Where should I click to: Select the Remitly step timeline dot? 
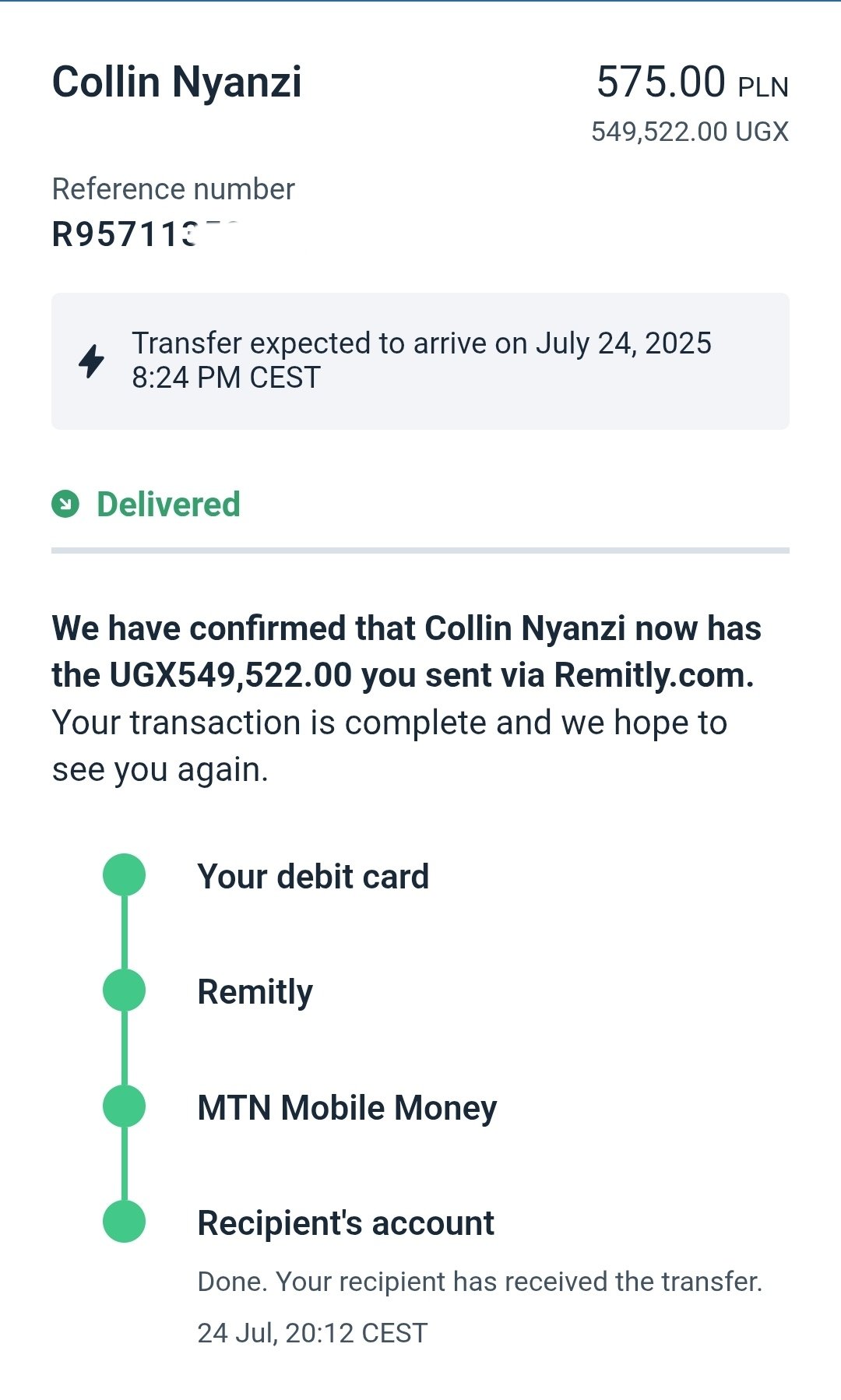coord(125,990)
